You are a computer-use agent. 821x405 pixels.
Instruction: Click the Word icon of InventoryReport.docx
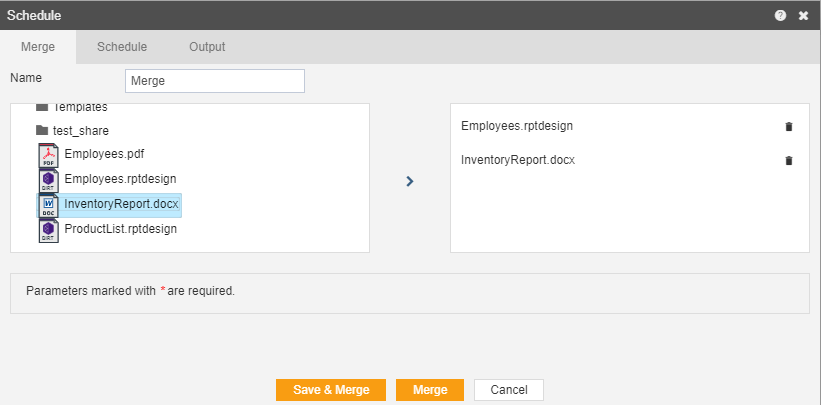click(49, 205)
